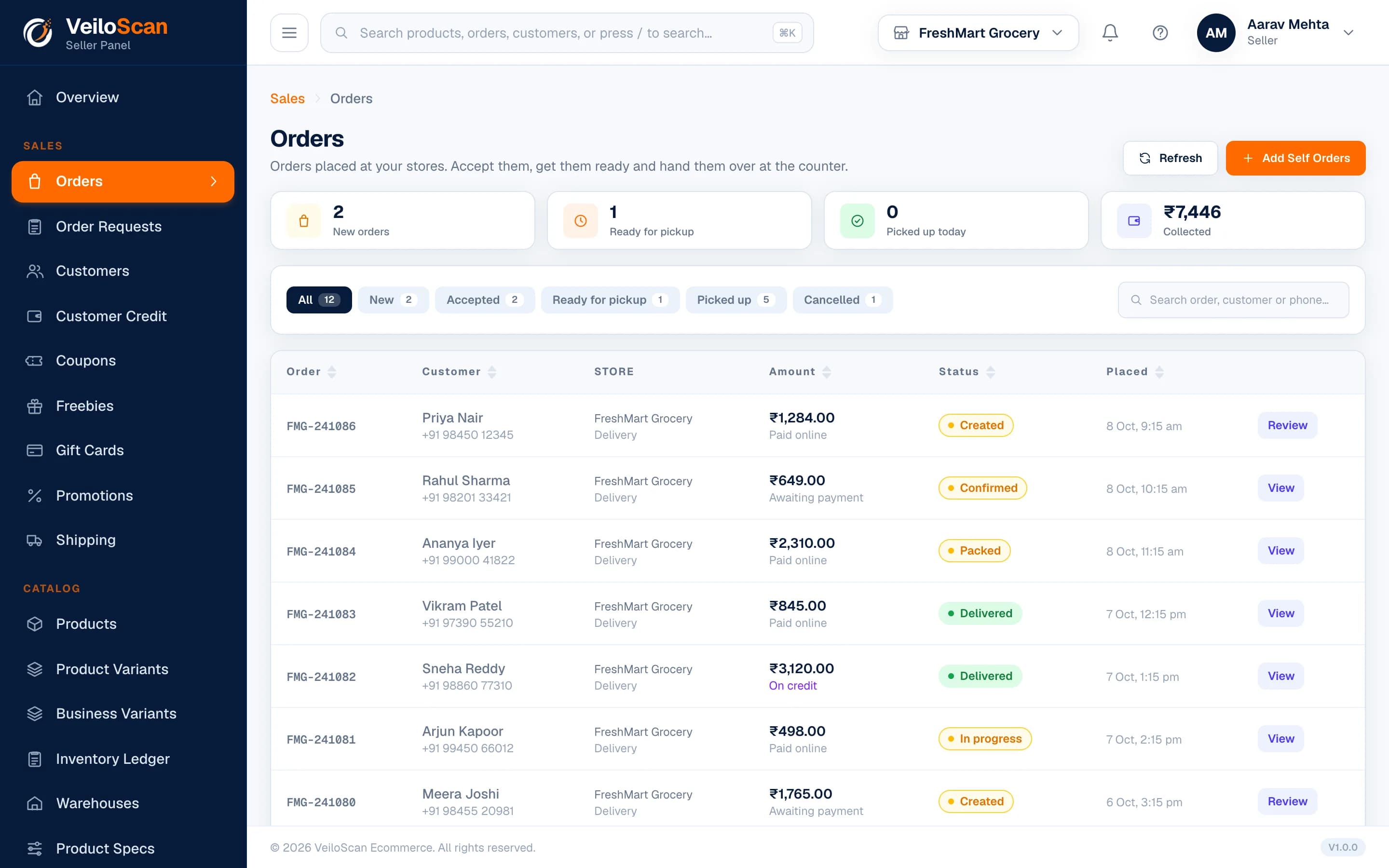Click the Promotions percent icon
Viewport: 1389px width, 868px height.
pos(34,495)
